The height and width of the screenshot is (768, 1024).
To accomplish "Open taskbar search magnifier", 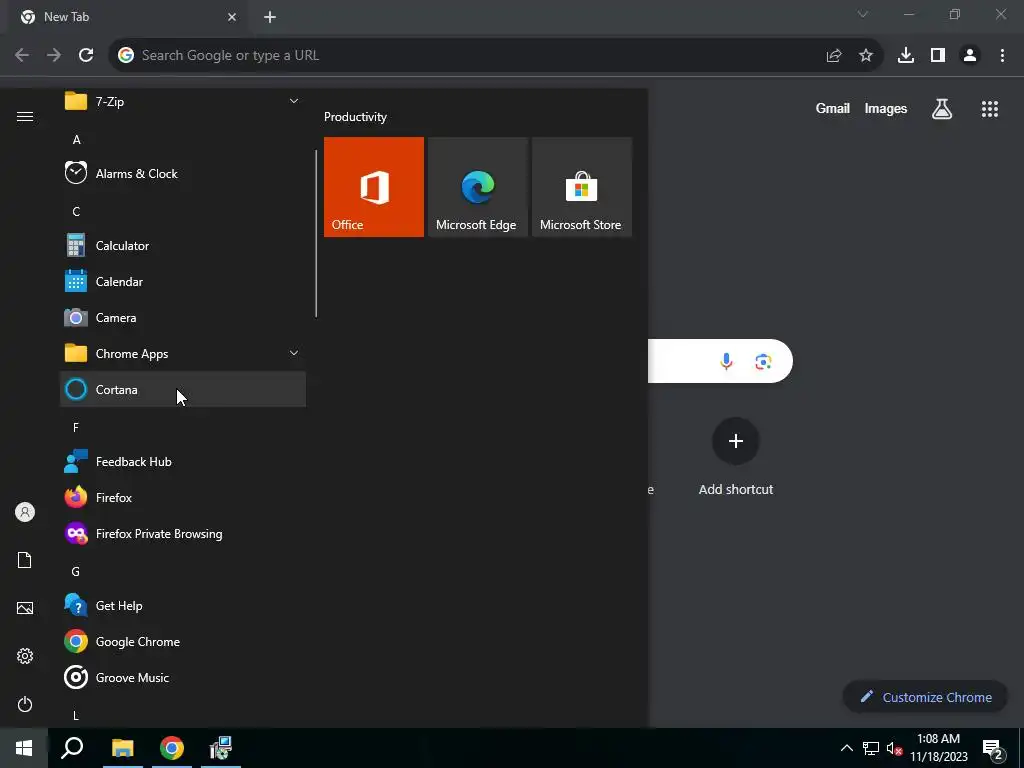I will 72,748.
